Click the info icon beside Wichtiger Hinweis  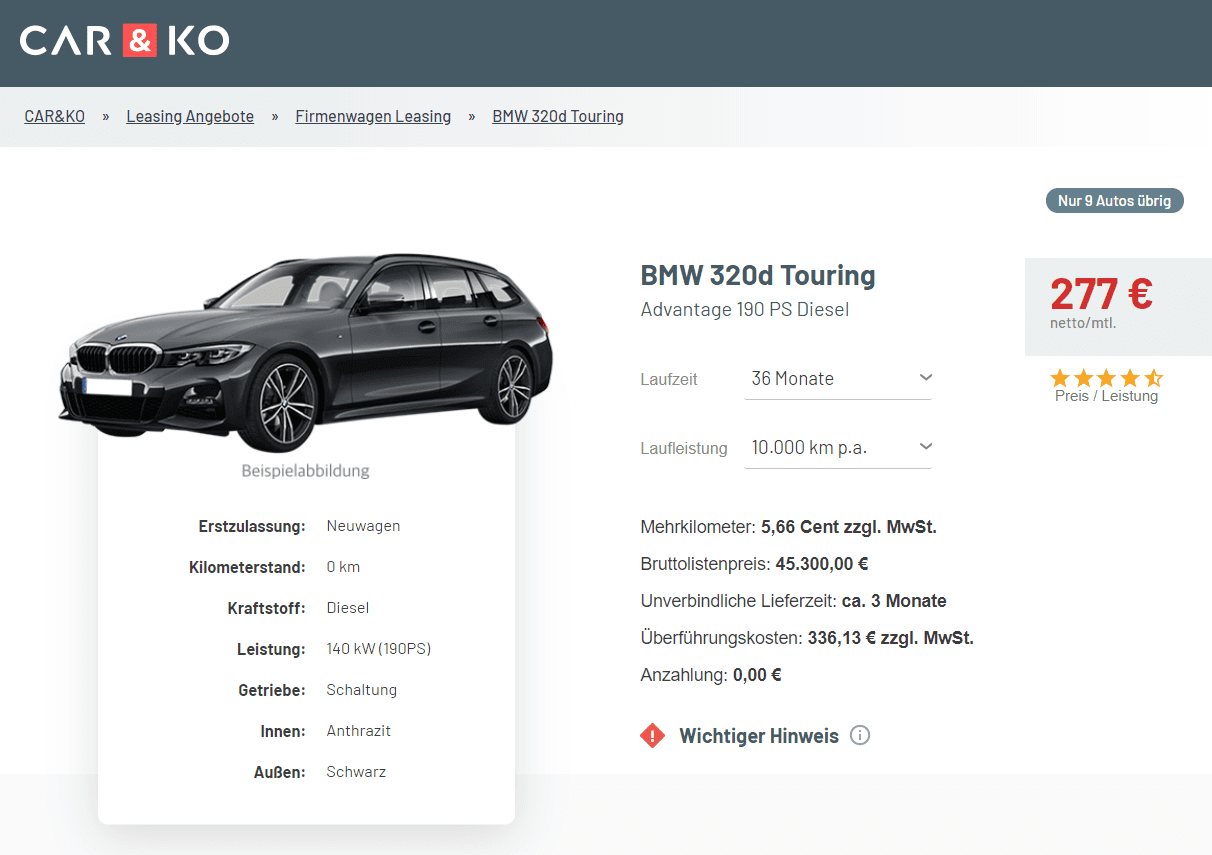(x=860, y=736)
